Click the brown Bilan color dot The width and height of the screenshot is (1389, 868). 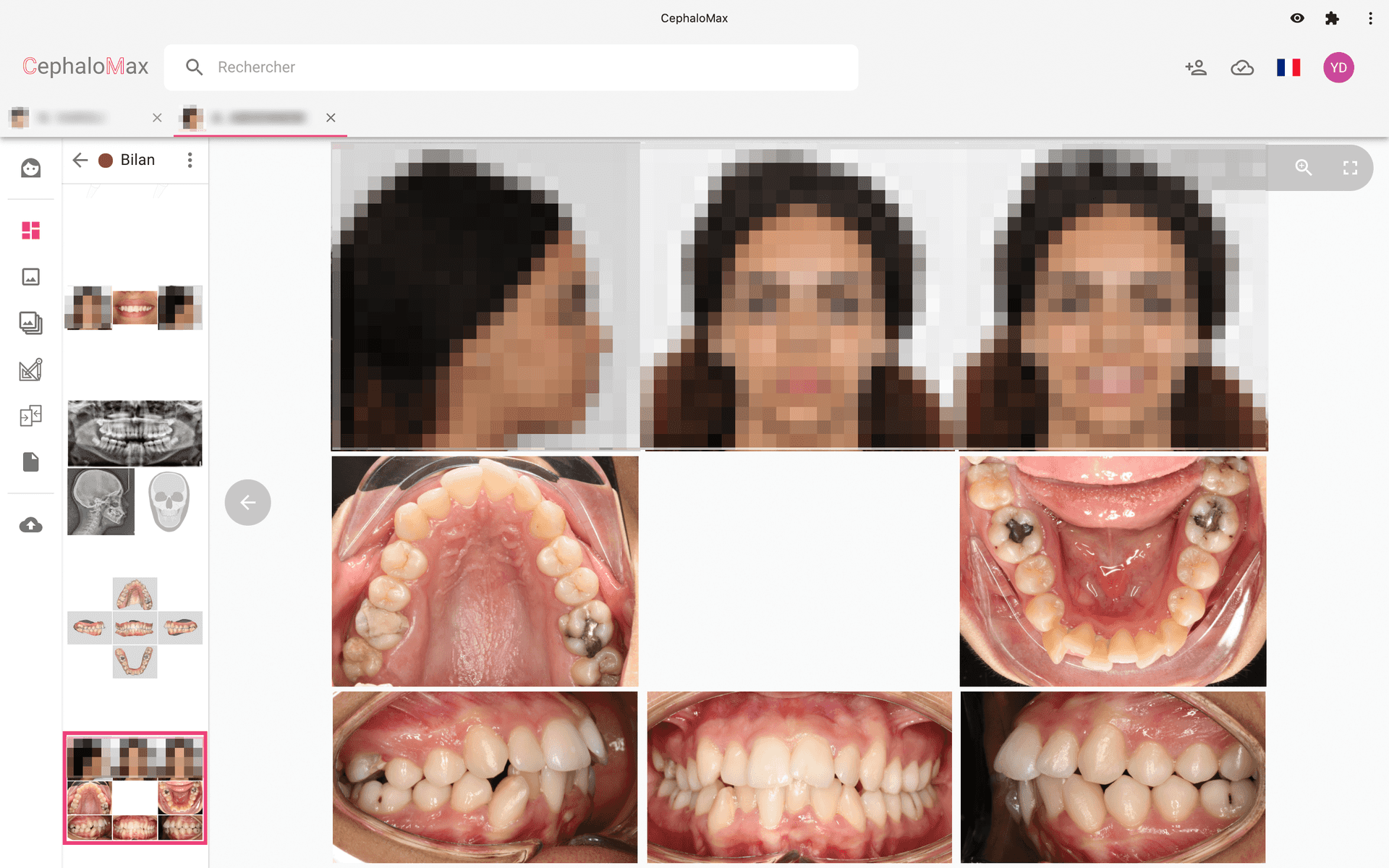[106, 161]
